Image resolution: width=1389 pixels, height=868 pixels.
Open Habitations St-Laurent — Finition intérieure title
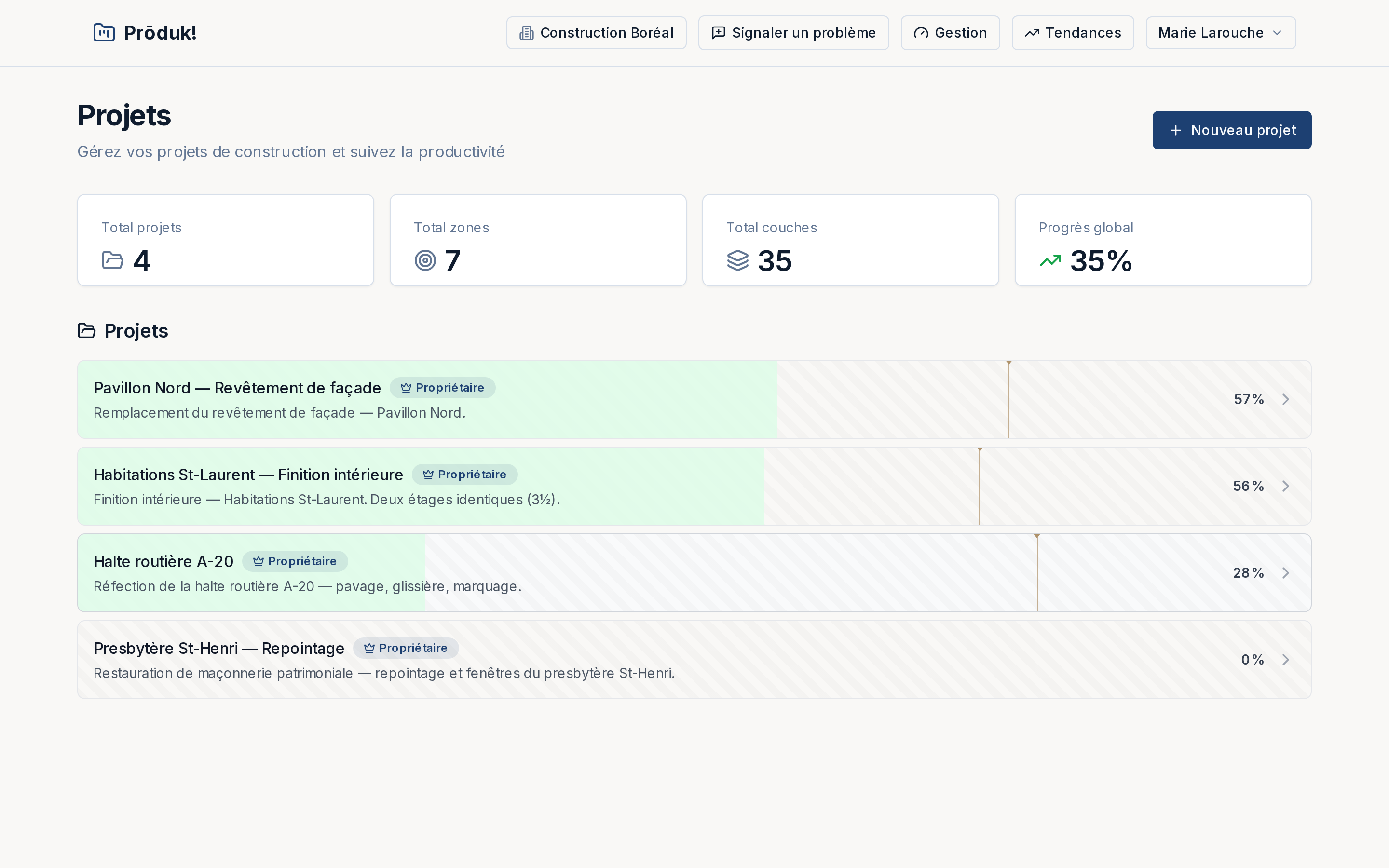coord(248,475)
